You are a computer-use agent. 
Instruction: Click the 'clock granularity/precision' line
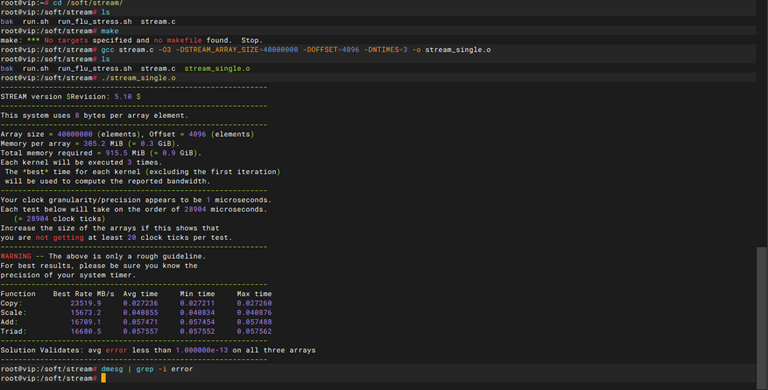(136, 200)
